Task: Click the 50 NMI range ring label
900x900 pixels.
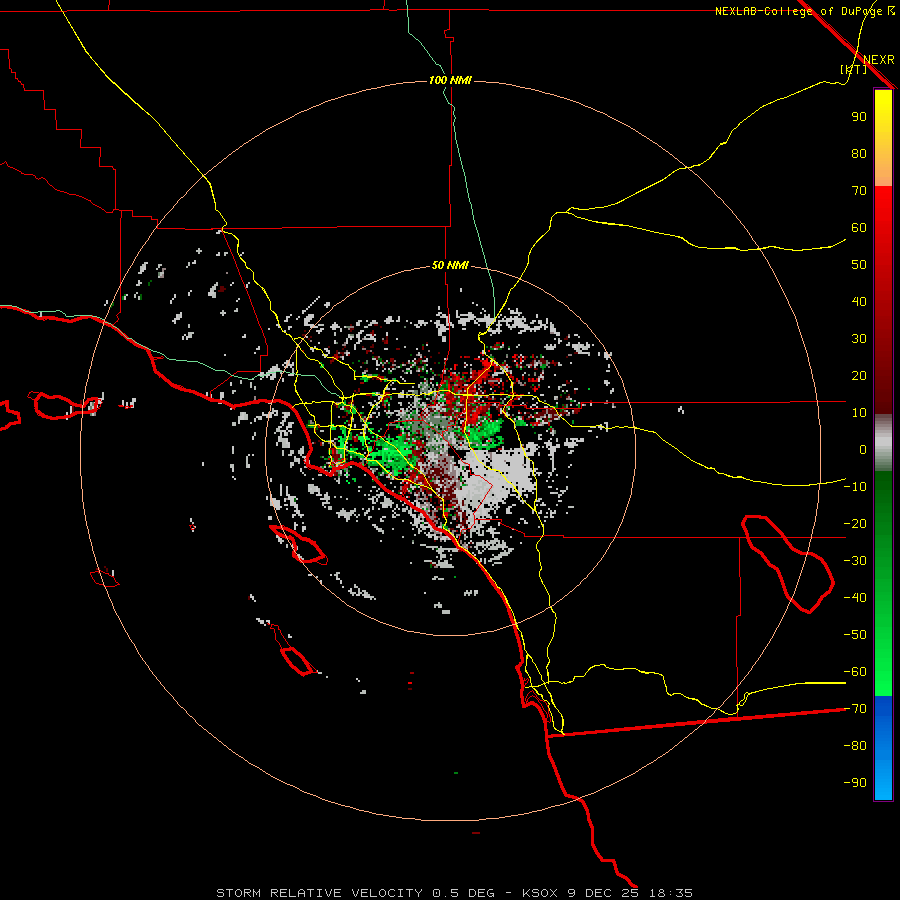Action: (450, 265)
